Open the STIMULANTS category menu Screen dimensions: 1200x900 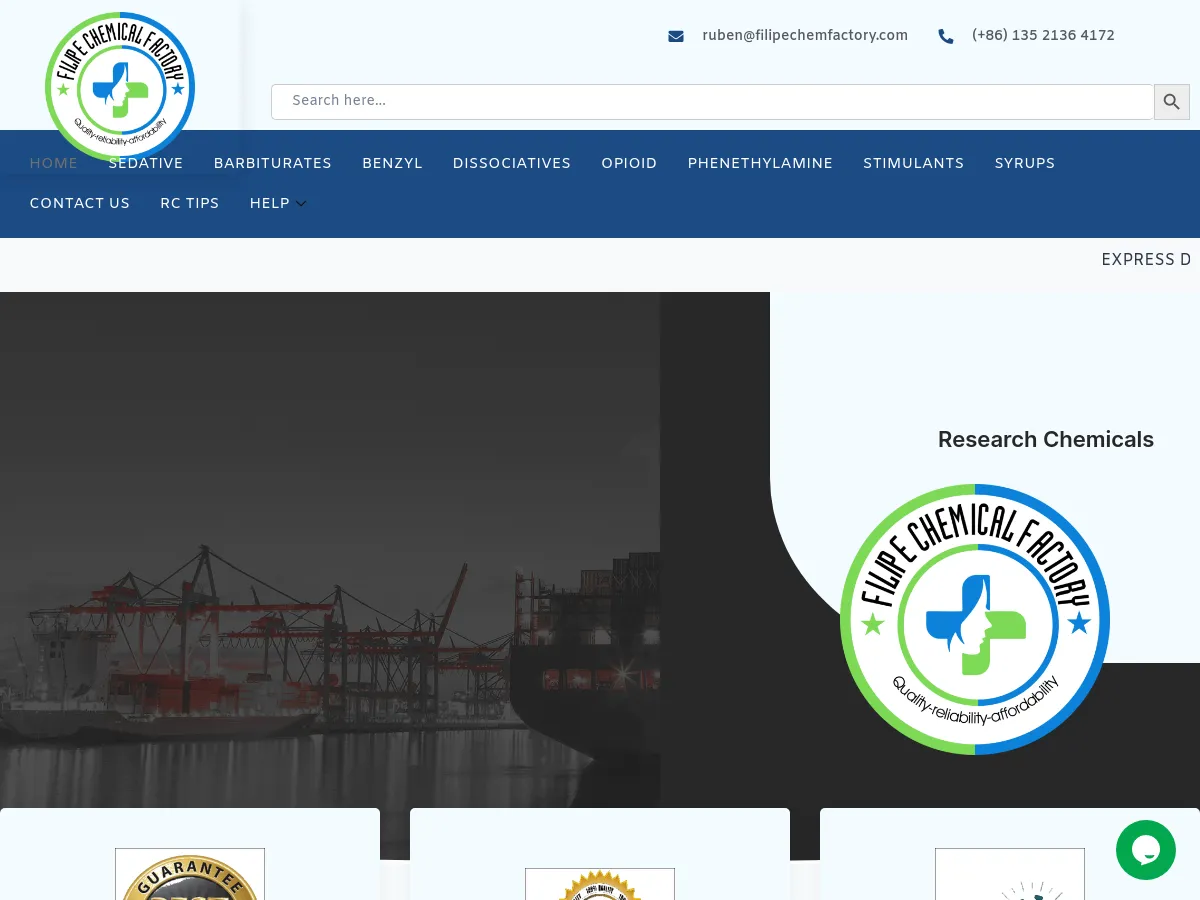click(913, 163)
